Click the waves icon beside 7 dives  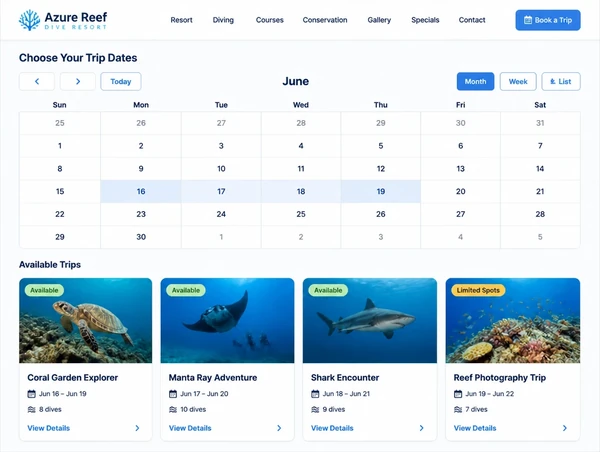(458, 410)
